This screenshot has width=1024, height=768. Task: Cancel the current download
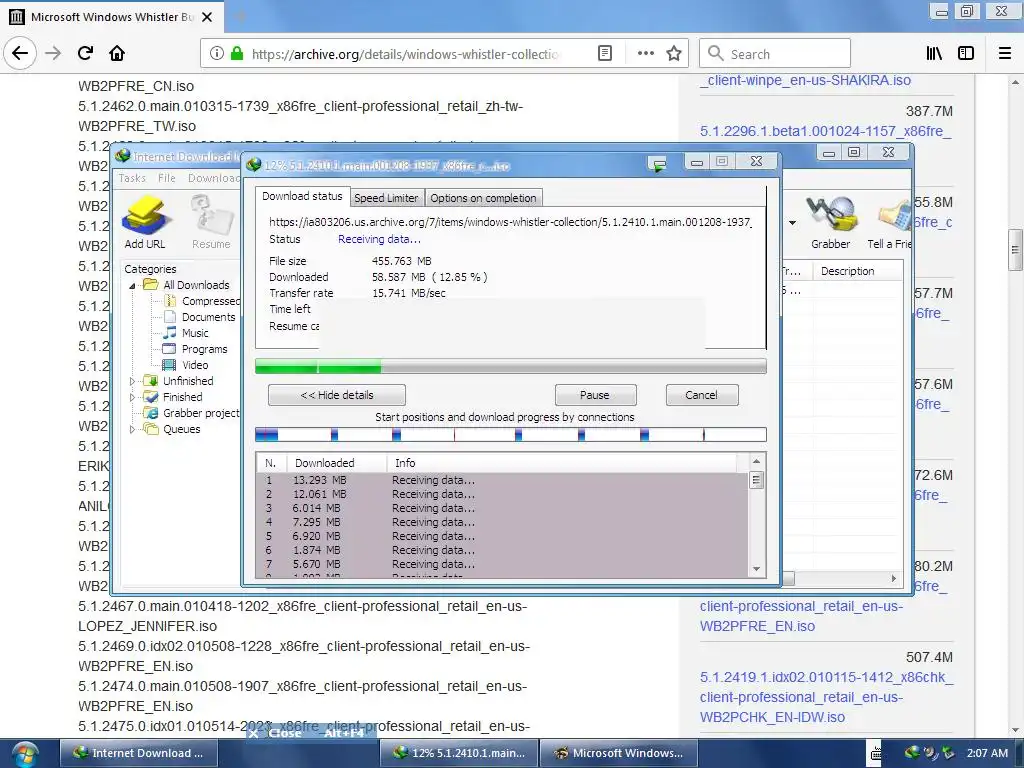[701, 395]
